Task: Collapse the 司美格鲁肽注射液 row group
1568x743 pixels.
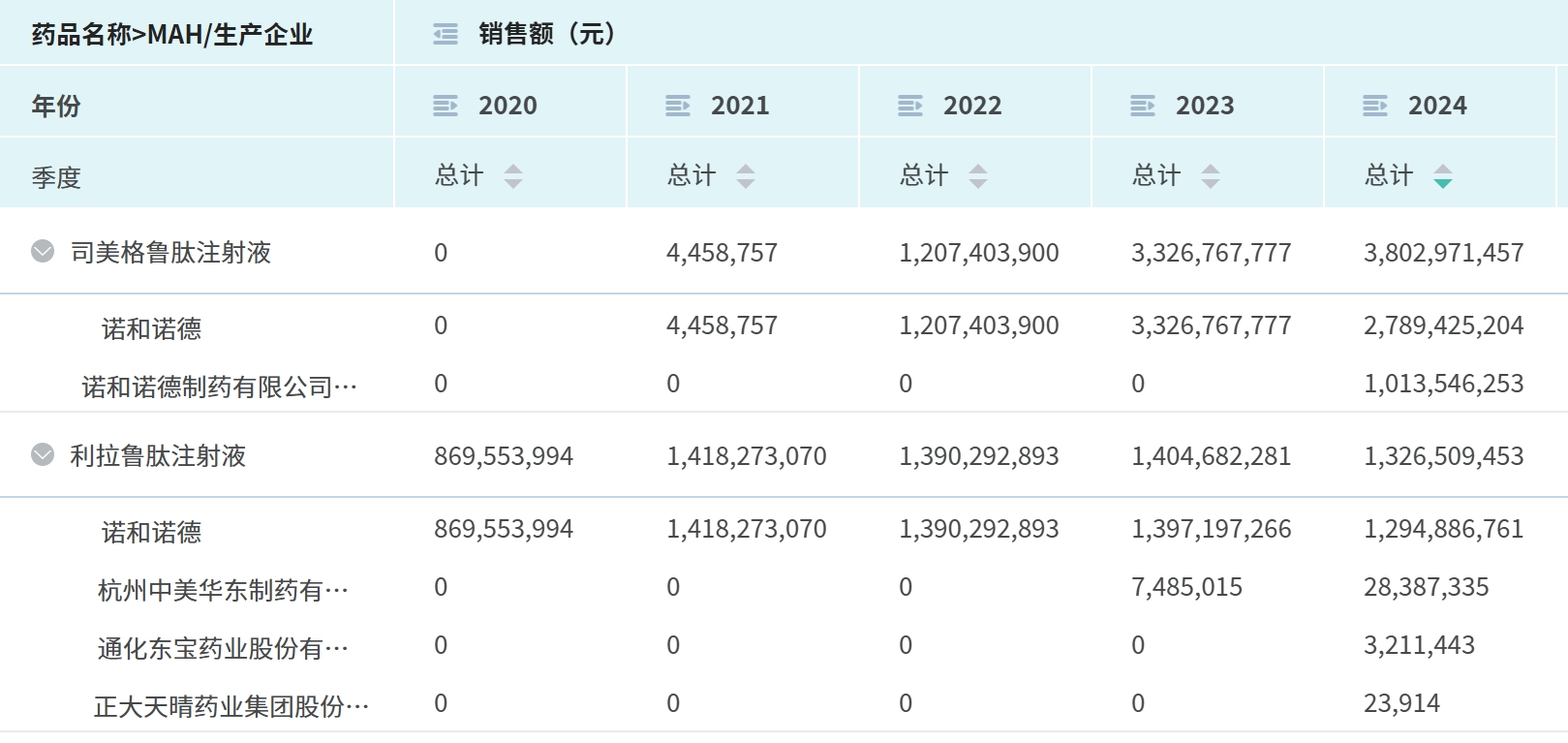Action: tap(43, 252)
